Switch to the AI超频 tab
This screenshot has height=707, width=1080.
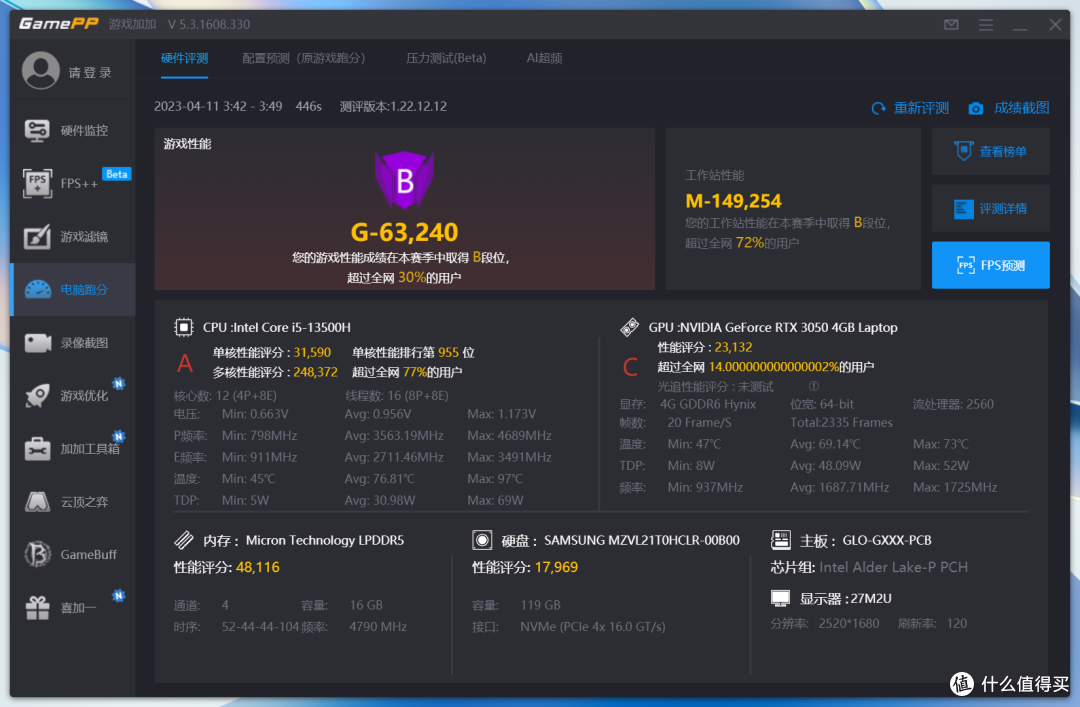[x=545, y=59]
